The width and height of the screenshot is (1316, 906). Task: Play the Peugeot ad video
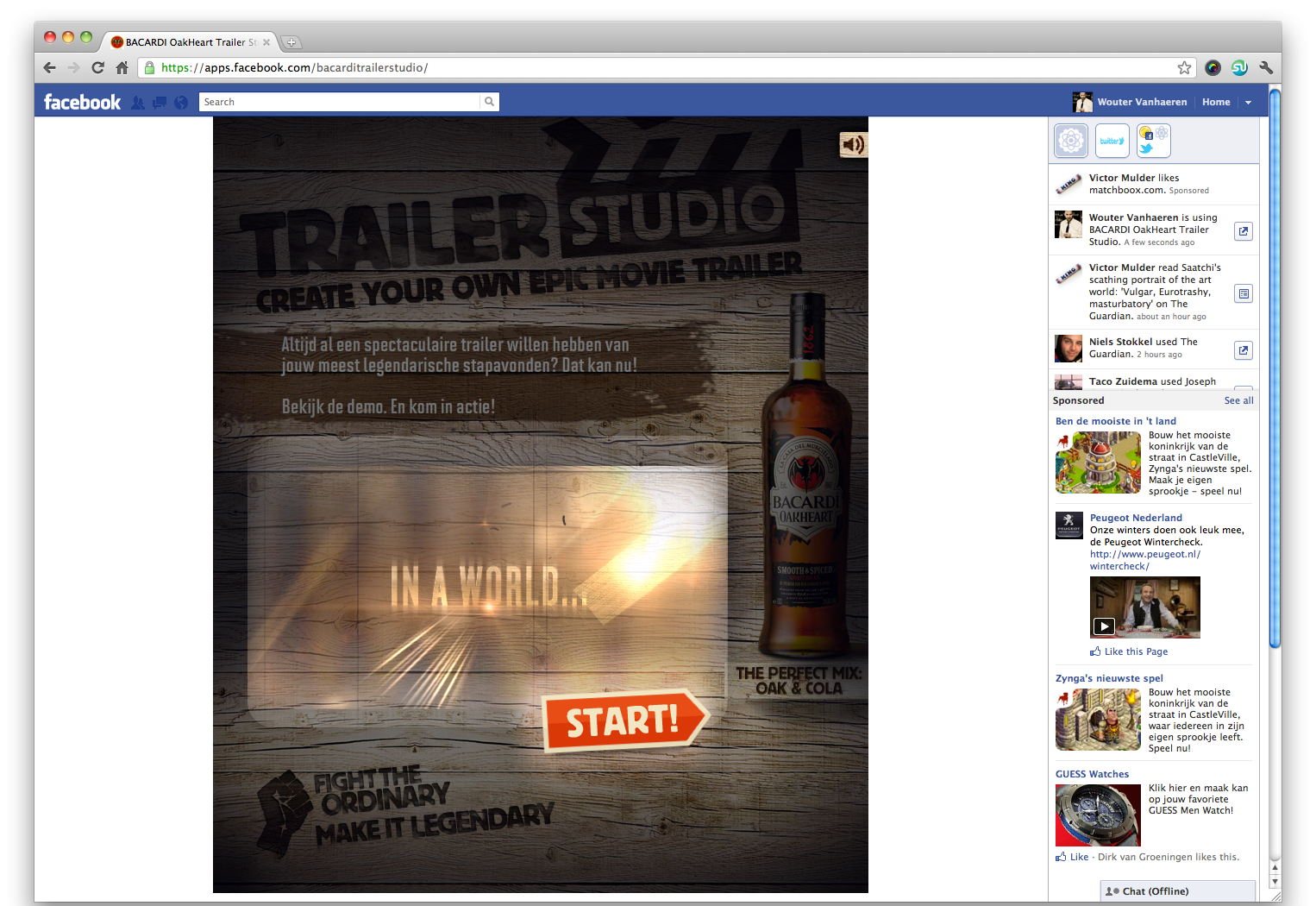(1145, 607)
